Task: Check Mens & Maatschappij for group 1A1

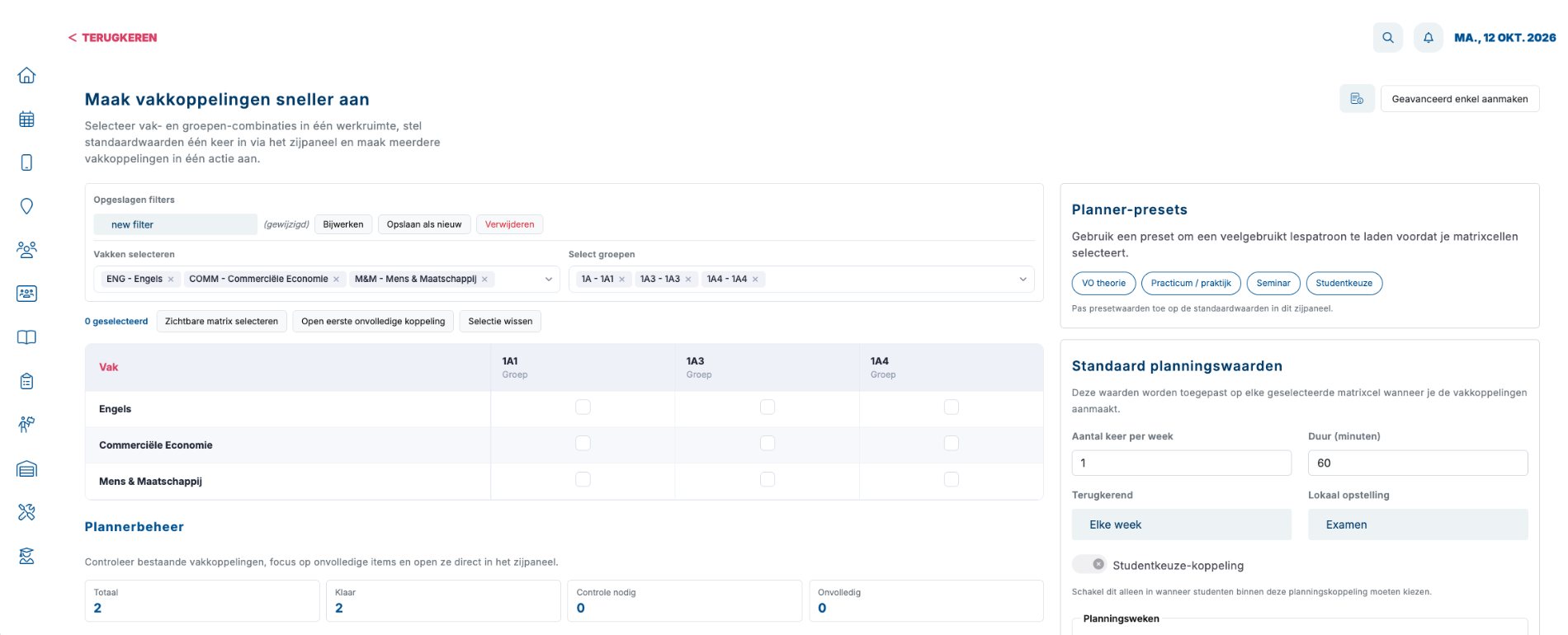Action: point(583,479)
